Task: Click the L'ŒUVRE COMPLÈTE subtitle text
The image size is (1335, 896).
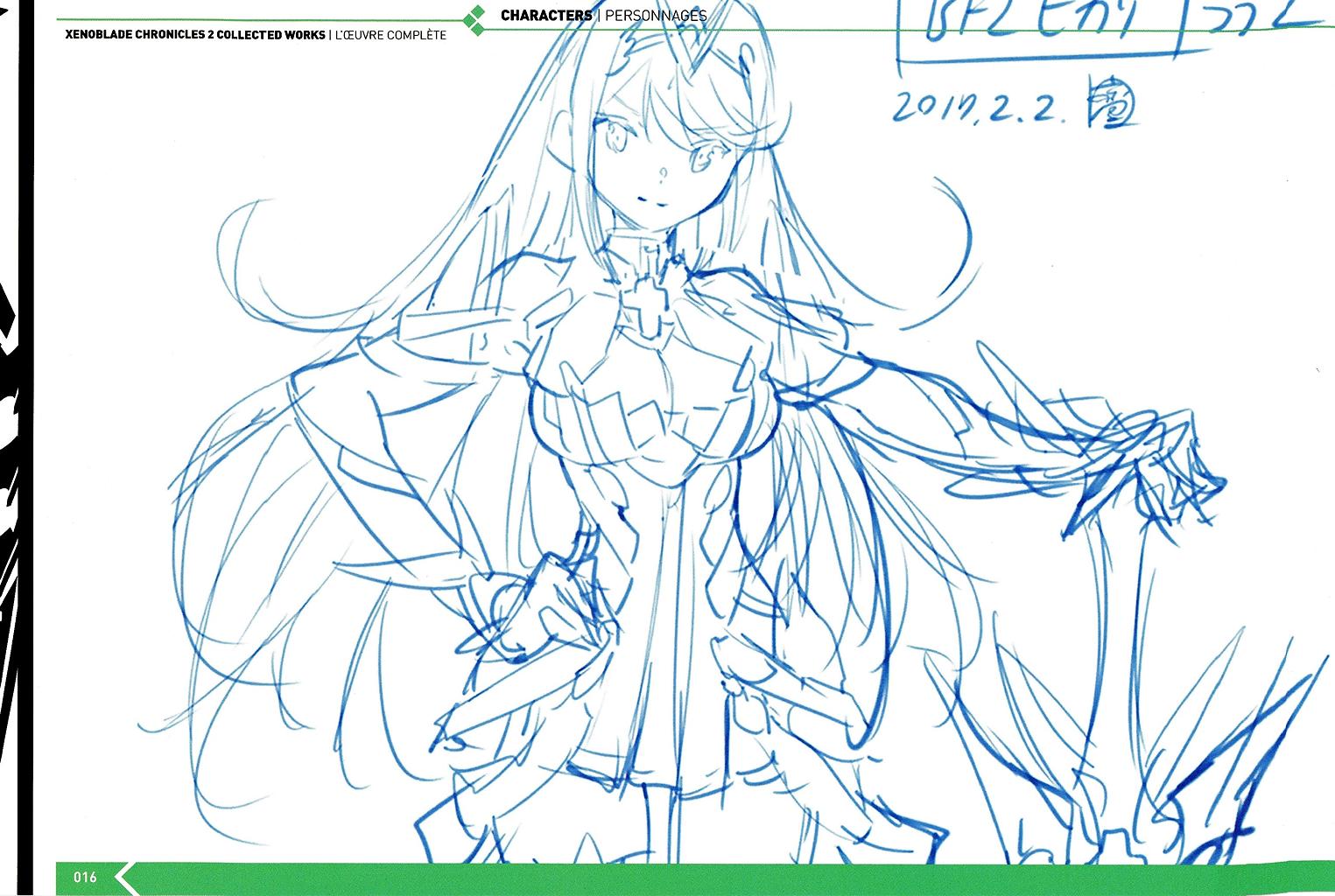Action: click(x=390, y=35)
